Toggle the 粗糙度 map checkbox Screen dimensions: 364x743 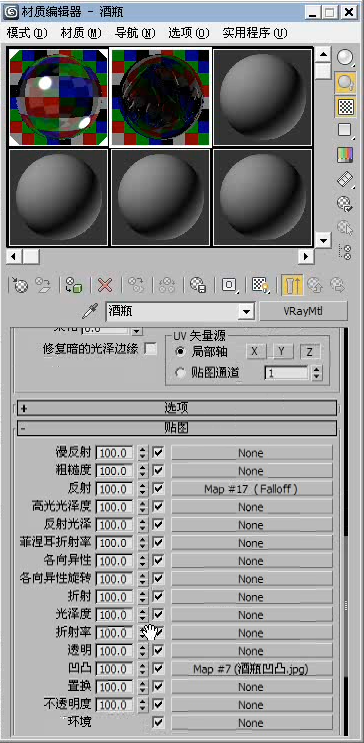[x=158, y=471]
